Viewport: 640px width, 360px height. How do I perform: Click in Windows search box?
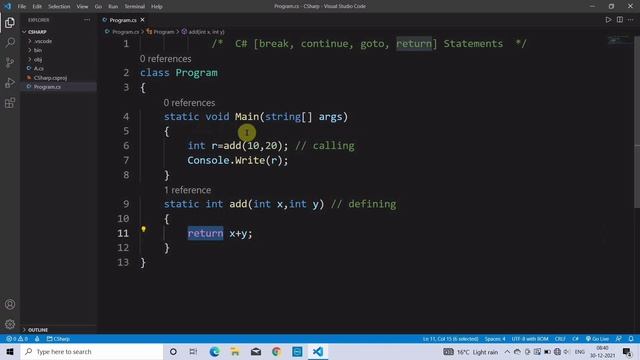coord(92,351)
